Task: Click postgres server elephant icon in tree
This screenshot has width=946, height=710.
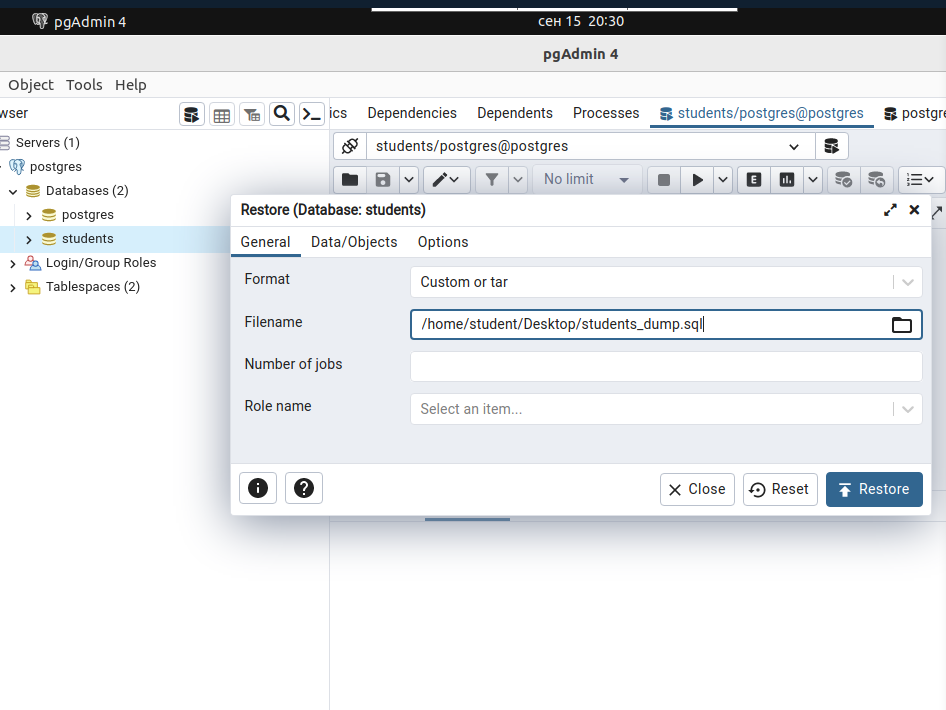Action: click(17, 166)
